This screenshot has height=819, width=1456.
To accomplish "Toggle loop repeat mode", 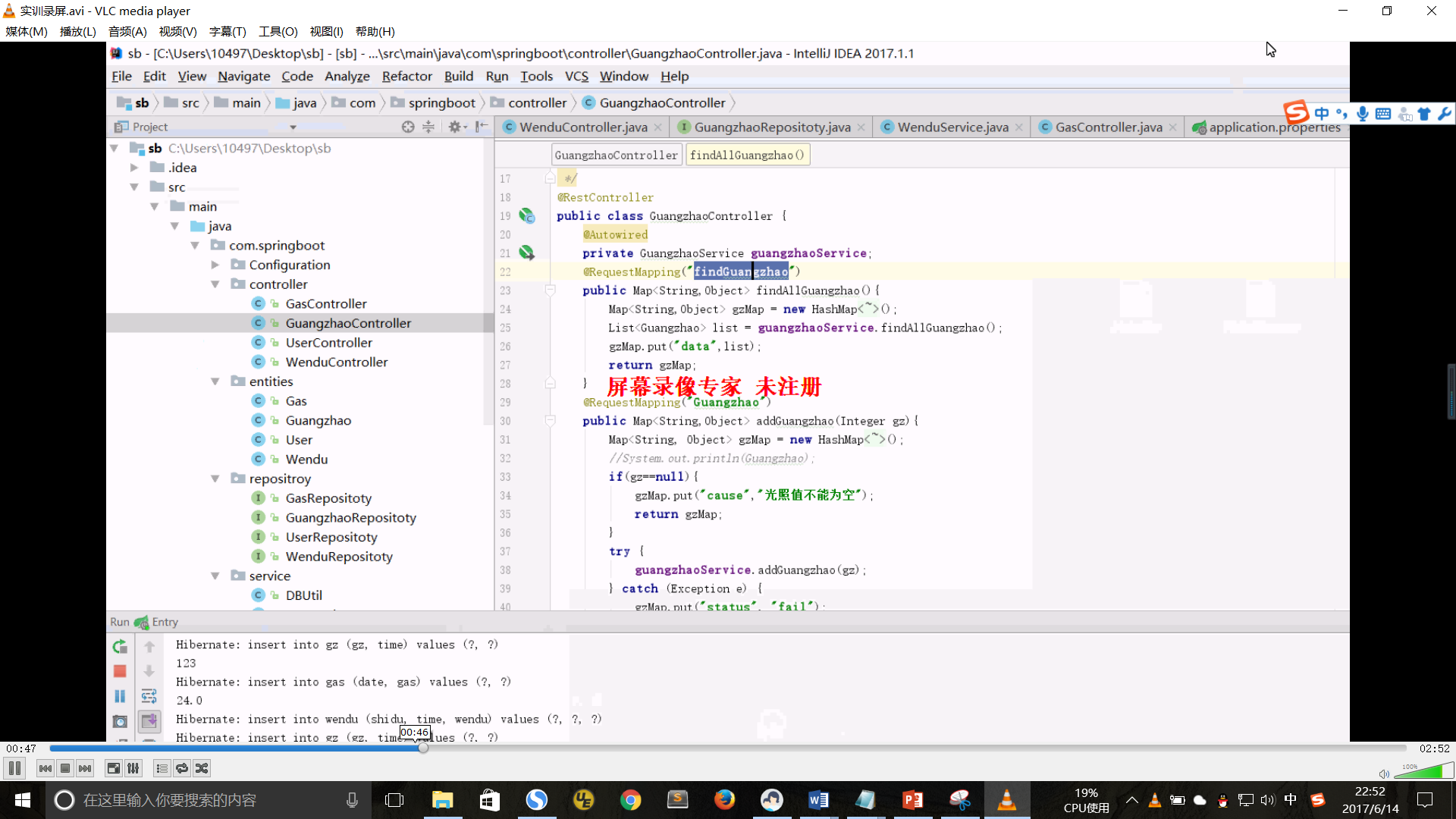I will pos(182,768).
